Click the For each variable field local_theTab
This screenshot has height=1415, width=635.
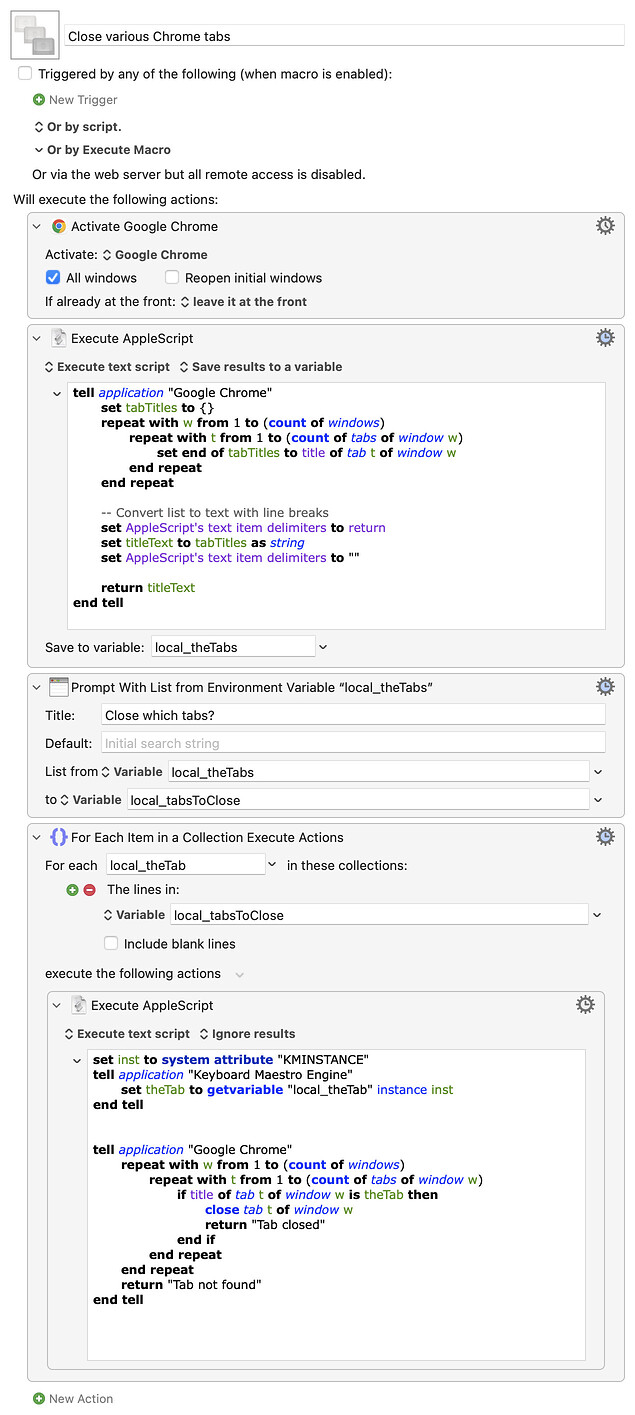[184, 864]
